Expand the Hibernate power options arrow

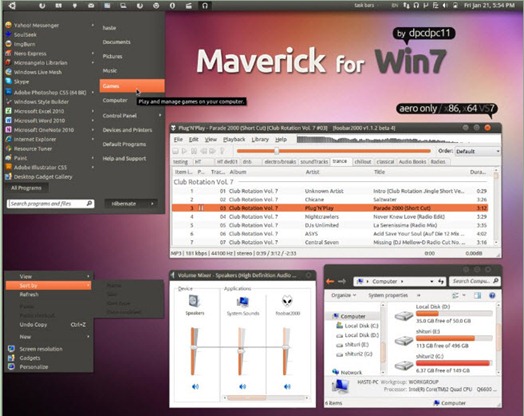click(x=152, y=203)
